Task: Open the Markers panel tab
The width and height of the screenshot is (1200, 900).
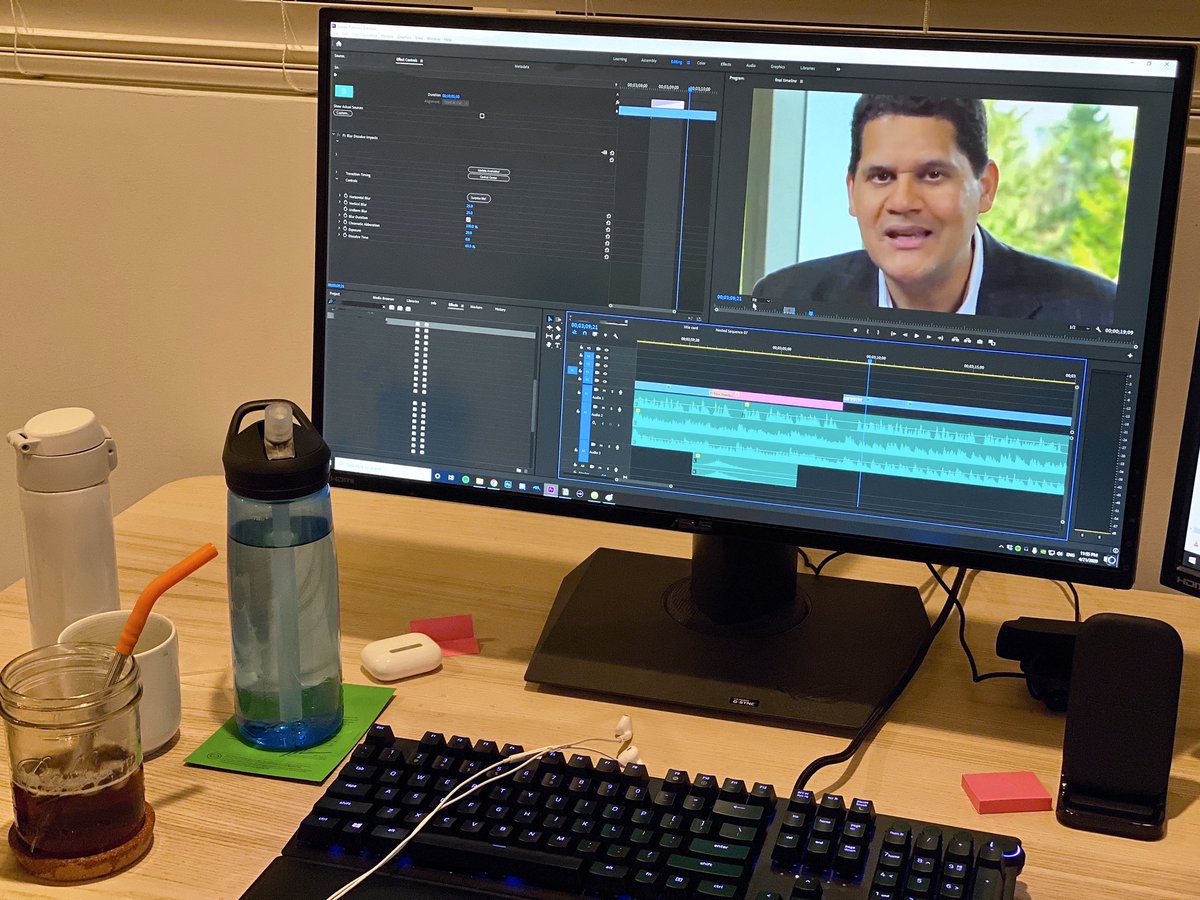Action: pos(476,308)
